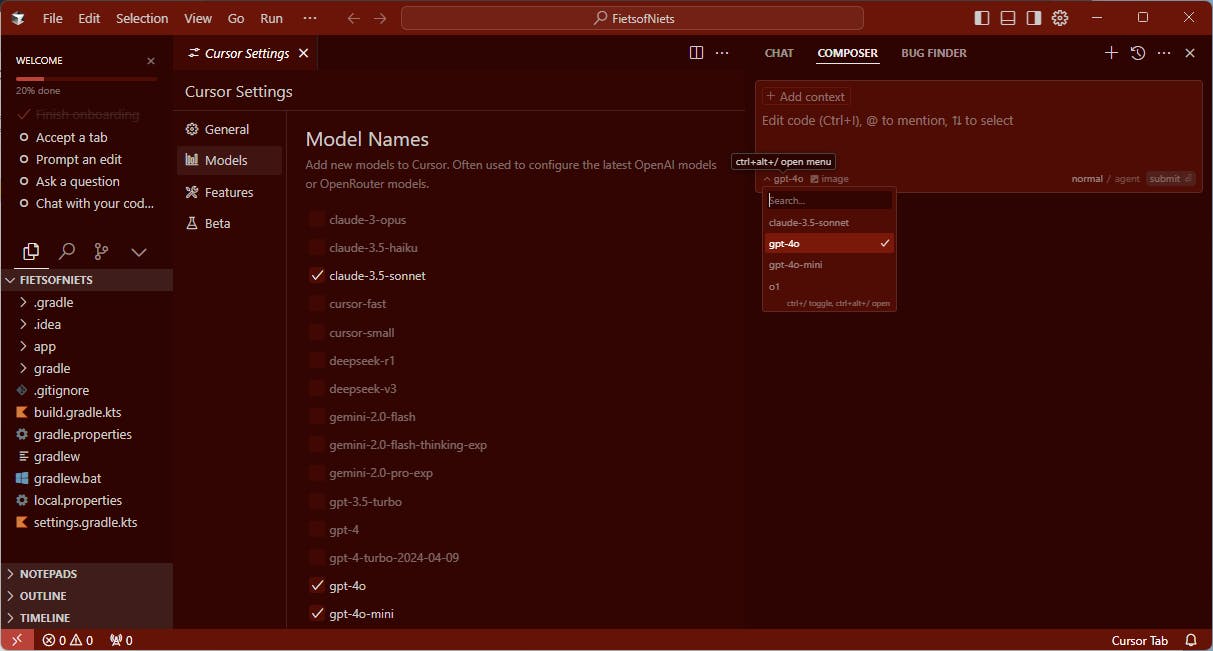This screenshot has height=651, width=1213.
Task: Open the Search view icon
Action: (x=66, y=252)
